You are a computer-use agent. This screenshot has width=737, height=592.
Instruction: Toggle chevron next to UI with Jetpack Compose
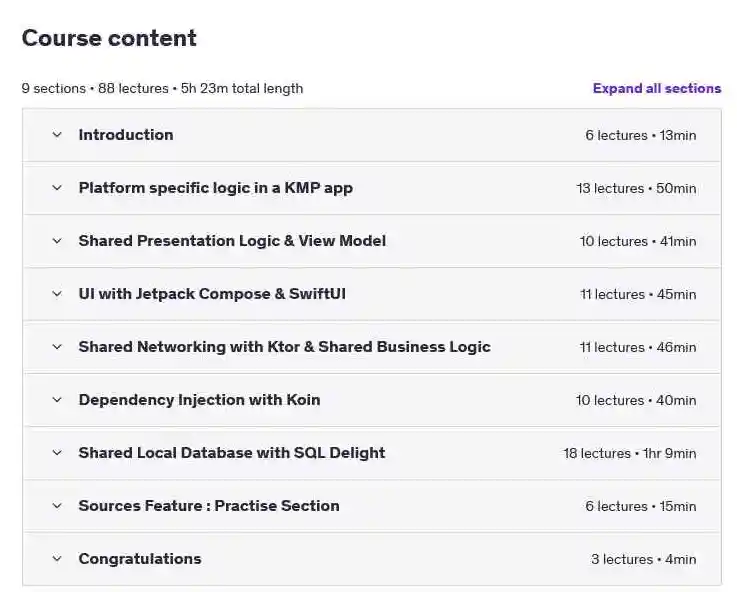57,294
